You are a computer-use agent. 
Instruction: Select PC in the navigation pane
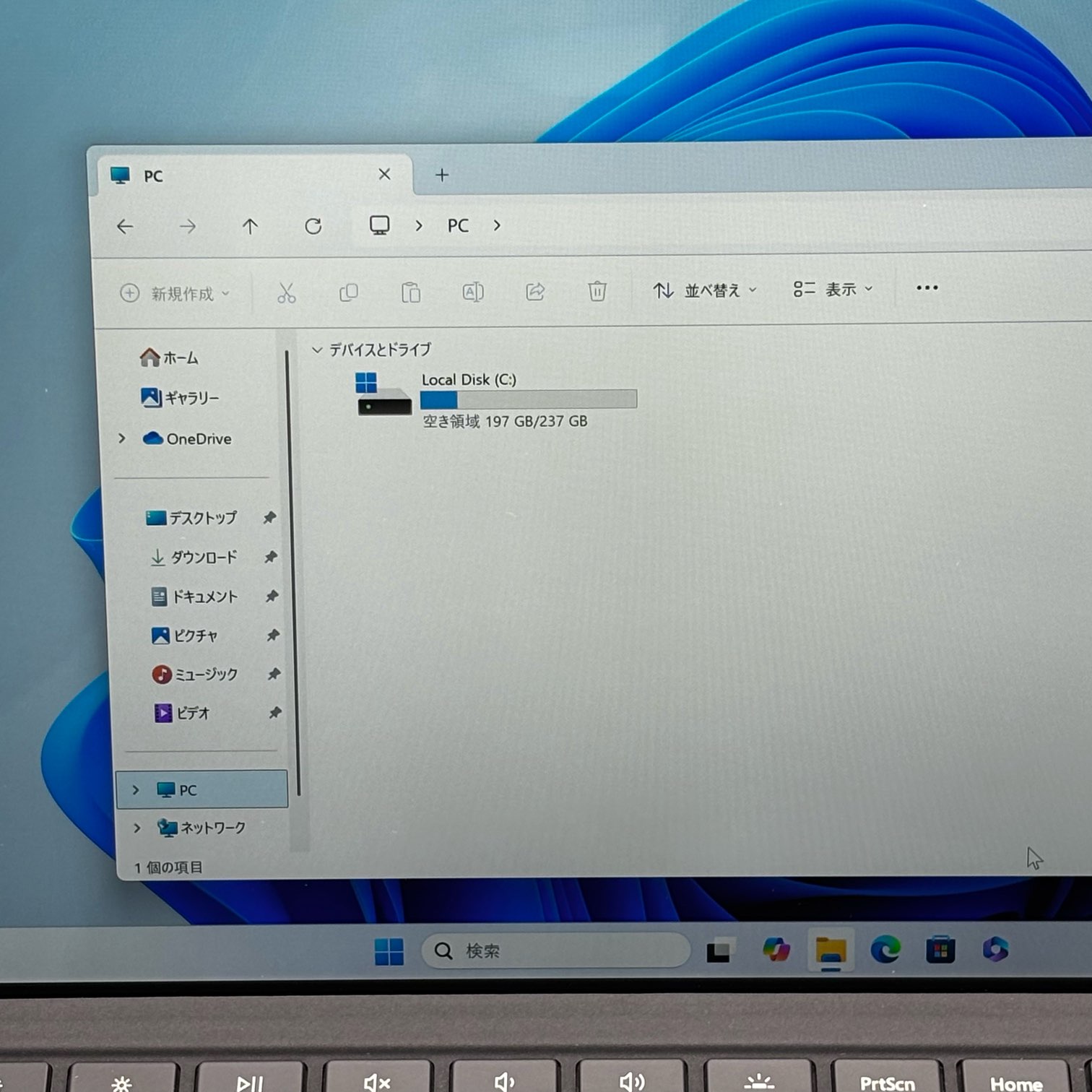tap(201, 789)
